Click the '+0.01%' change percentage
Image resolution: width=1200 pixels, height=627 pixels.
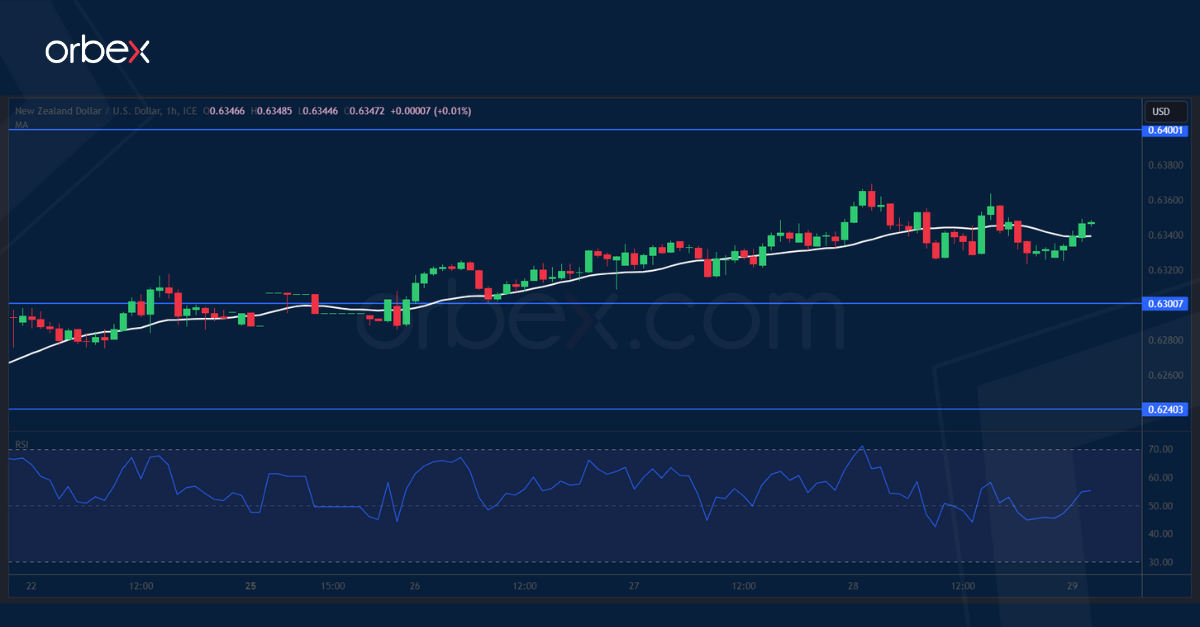pyautogui.click(x=449, y=111)
